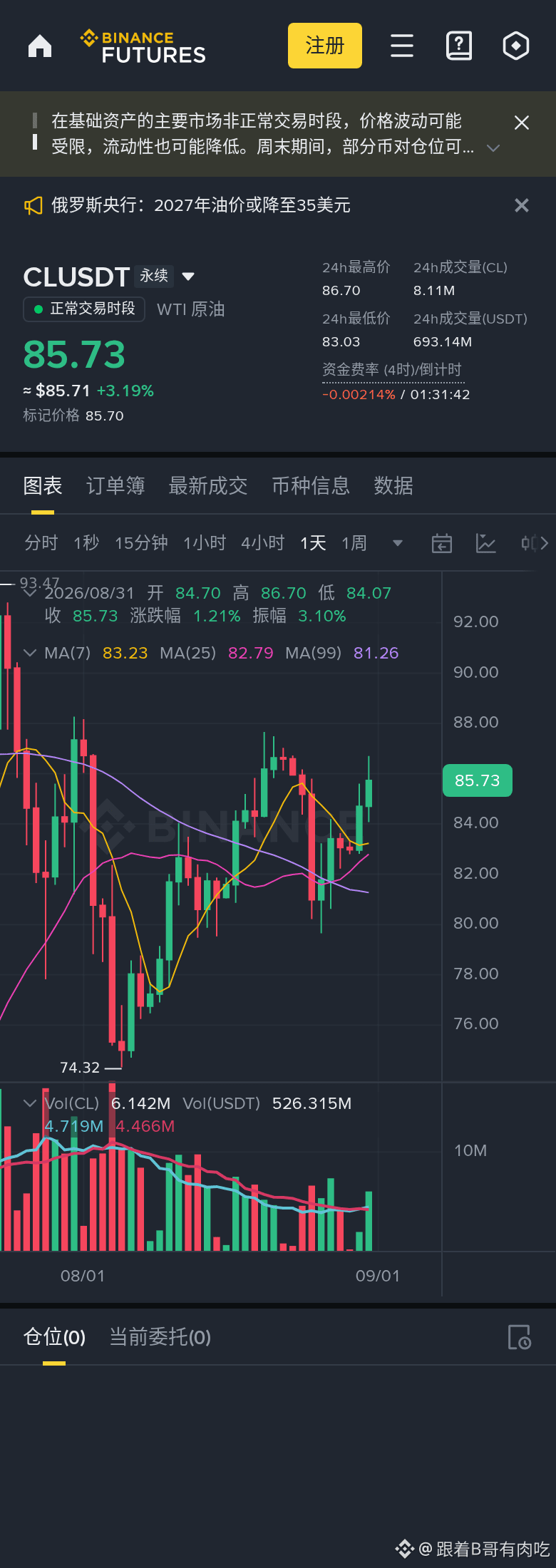Collapse the OHLC date info row
Viewport: 556px width, 1568px height.
tap(30, 593)
